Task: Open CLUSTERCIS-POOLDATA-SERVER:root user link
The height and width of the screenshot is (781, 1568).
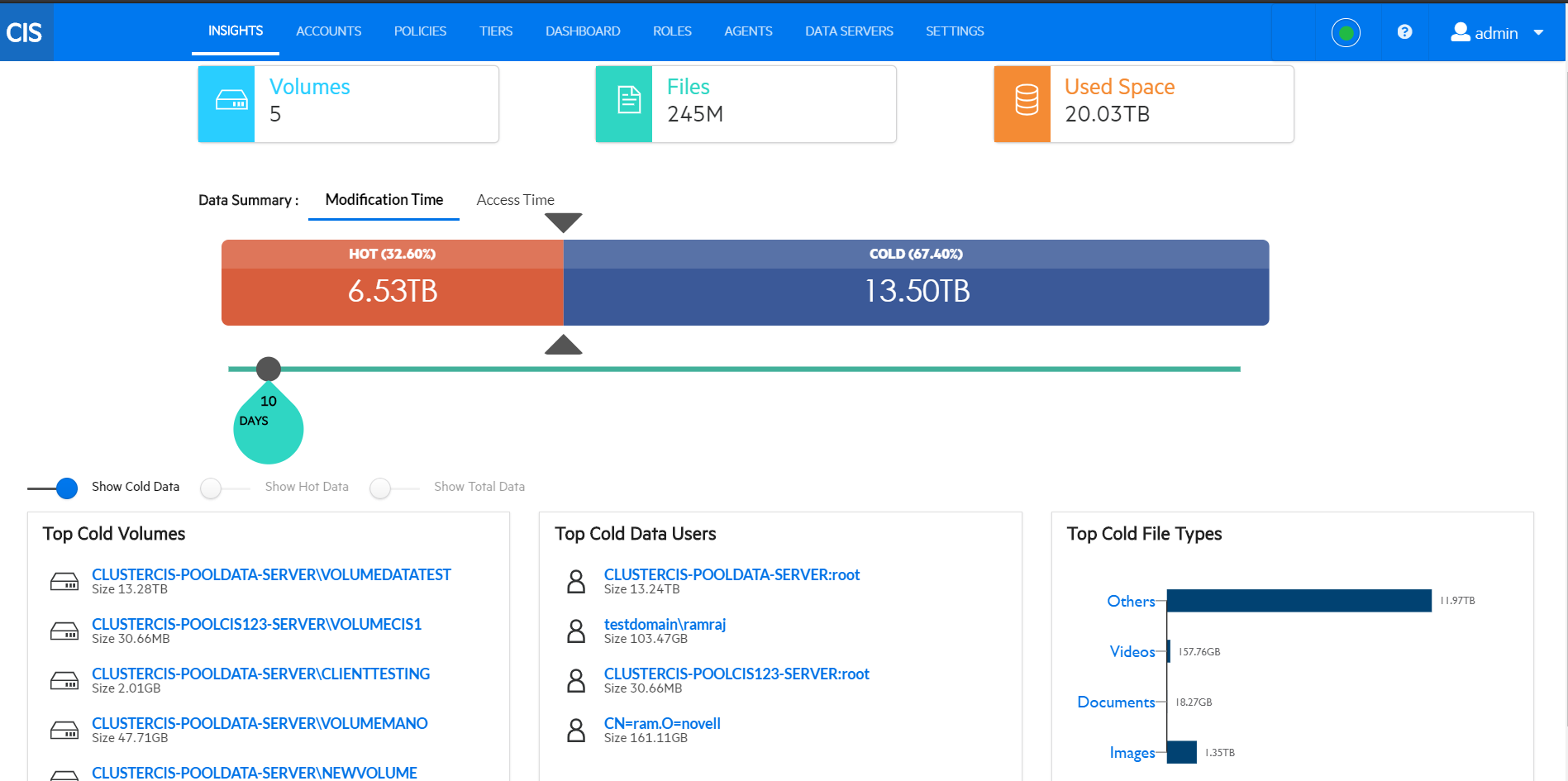Action: point(732,574)
